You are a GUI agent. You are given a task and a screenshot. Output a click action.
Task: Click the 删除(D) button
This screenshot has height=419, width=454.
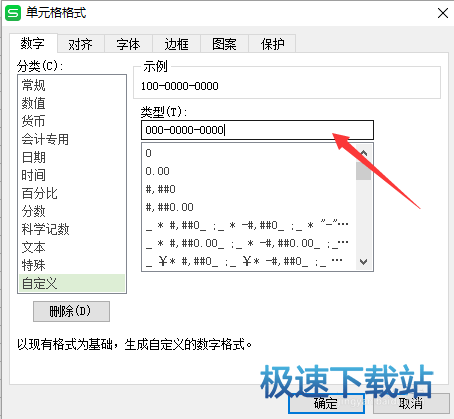(x=71, y=311)
